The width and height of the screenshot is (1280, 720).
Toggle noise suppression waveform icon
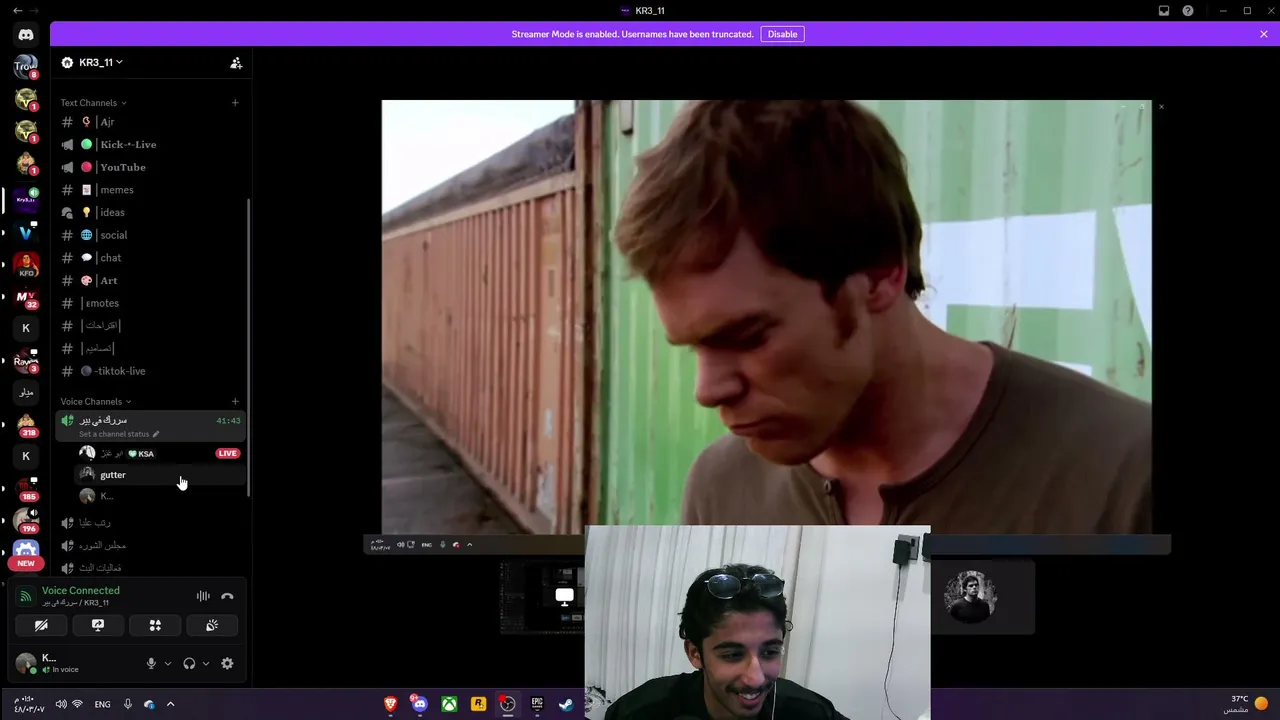[x=203, y=596]
